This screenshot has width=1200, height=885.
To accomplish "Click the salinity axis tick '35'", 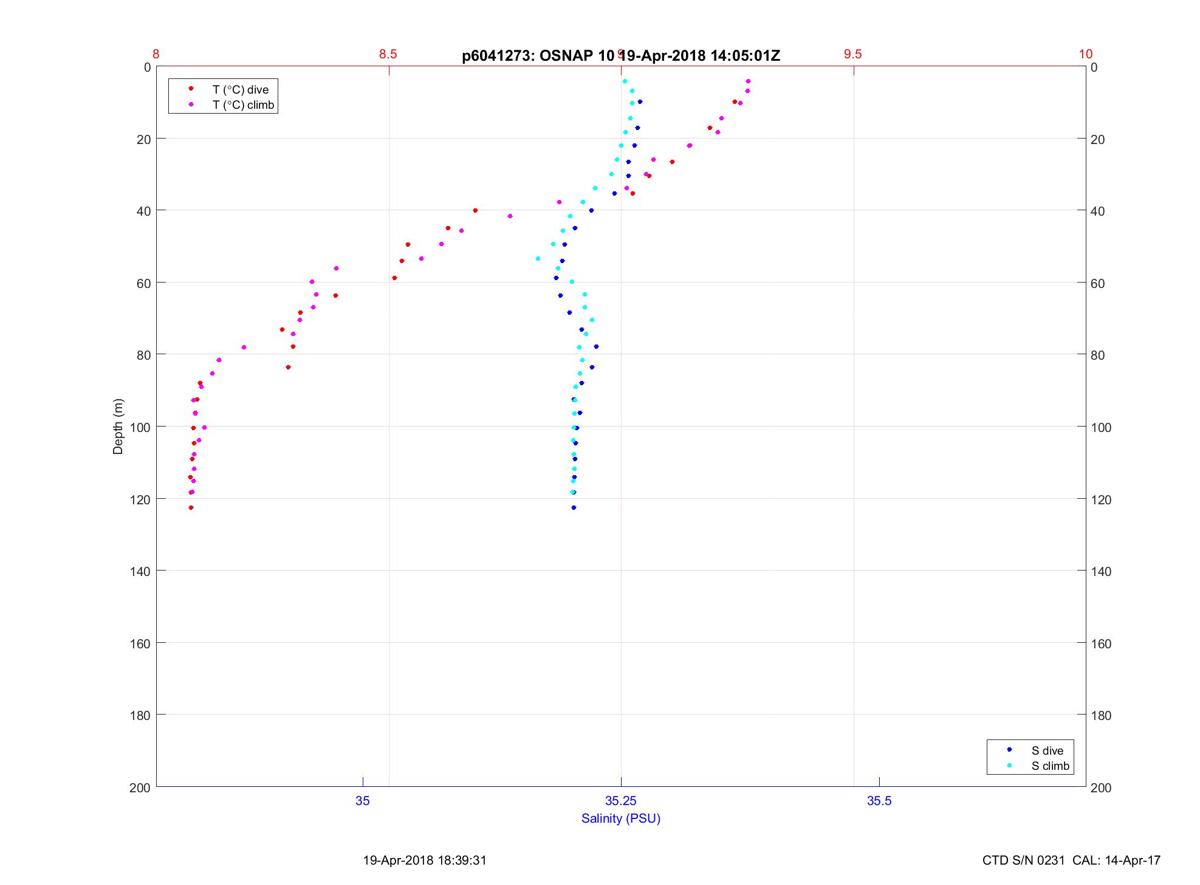I will click(363, 800).
